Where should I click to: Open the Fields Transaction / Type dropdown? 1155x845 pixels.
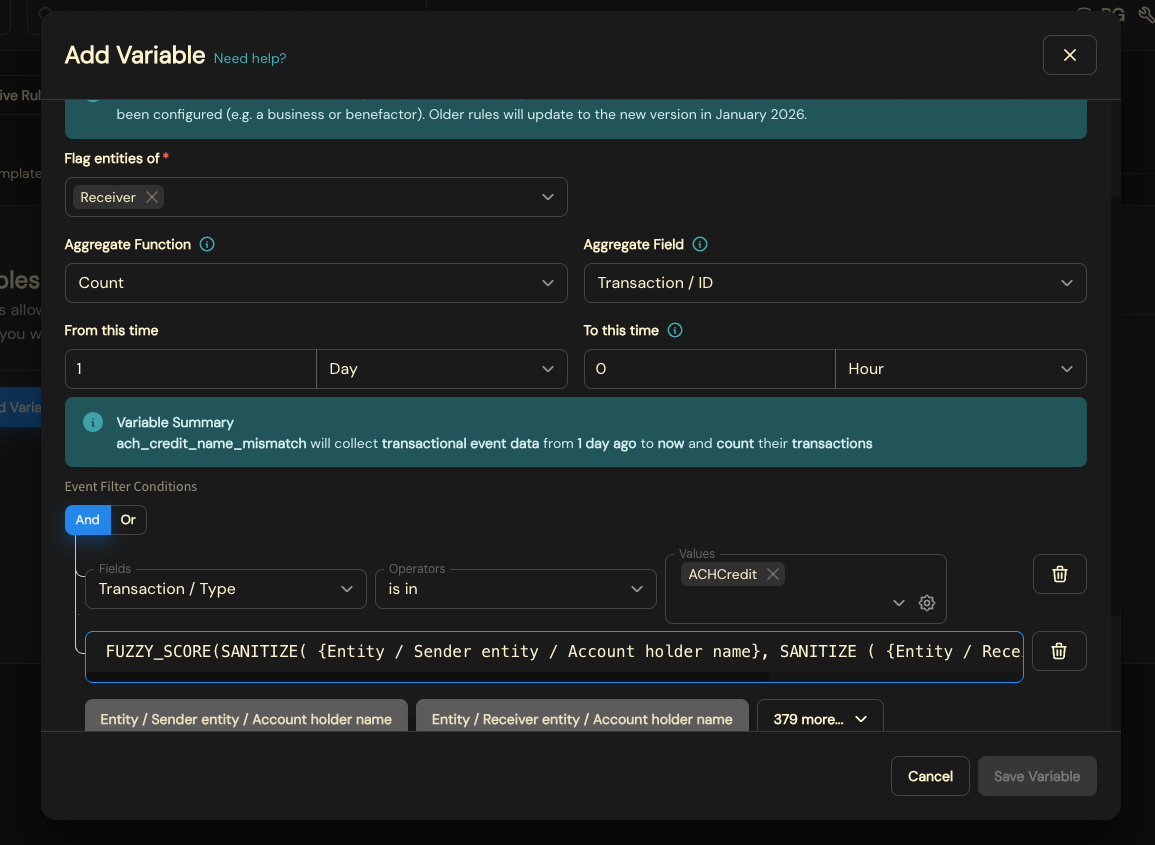[225, 589]
